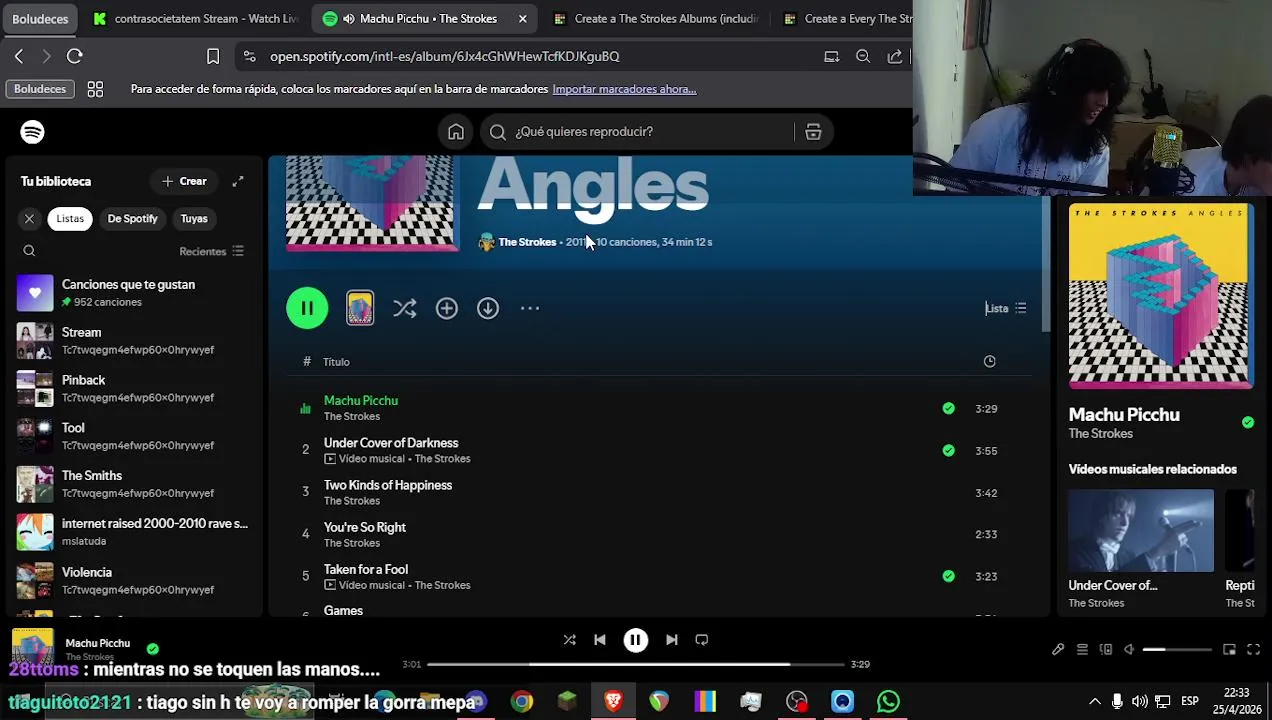Image resolution: width=1272 pixels, height=720 pixels.
Task: Open Canciones que te gustan playlist
Action: (132, 293)
